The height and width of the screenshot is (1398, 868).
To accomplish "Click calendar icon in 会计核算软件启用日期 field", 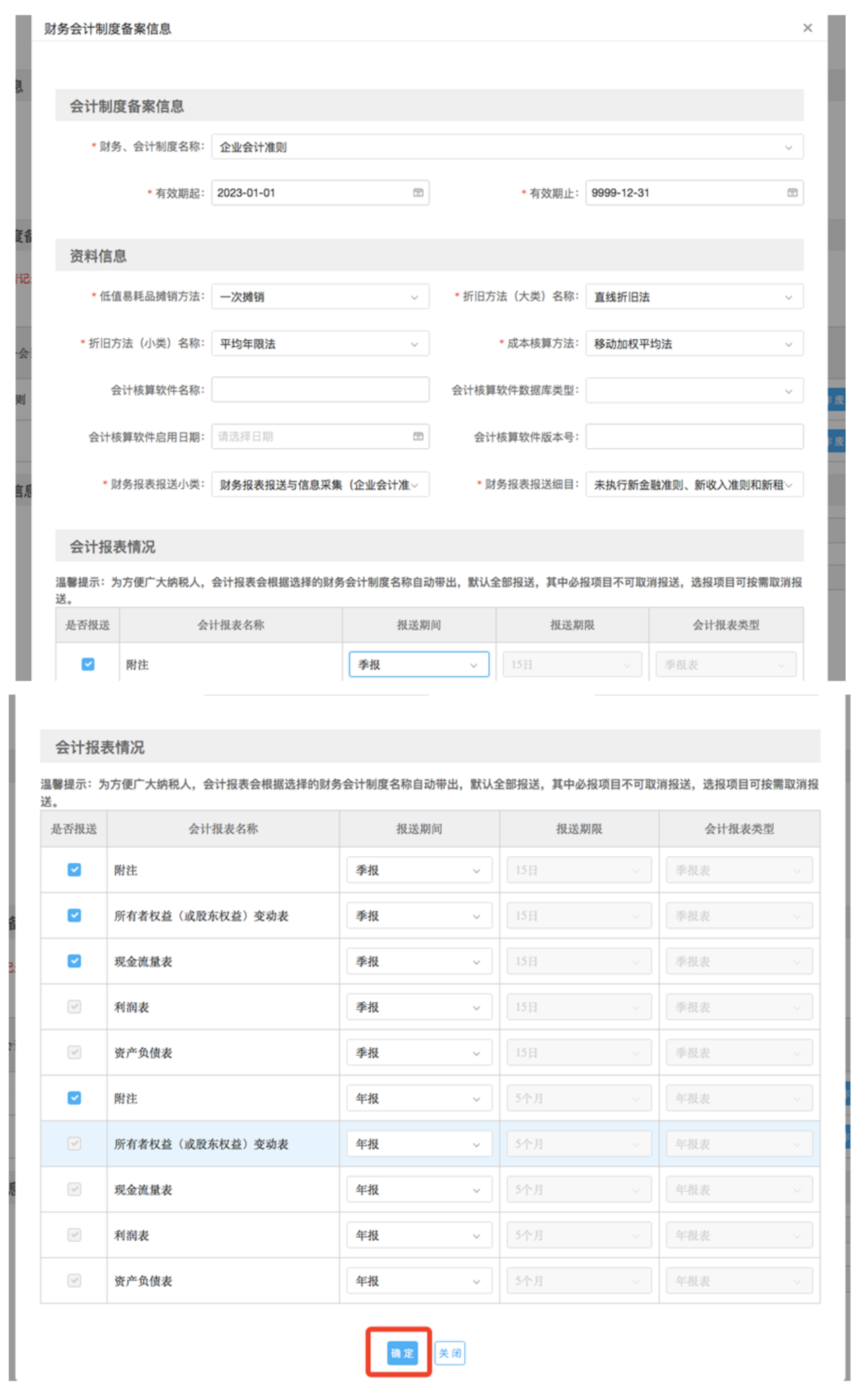I will pyautogui.click(x=418, y=437).
